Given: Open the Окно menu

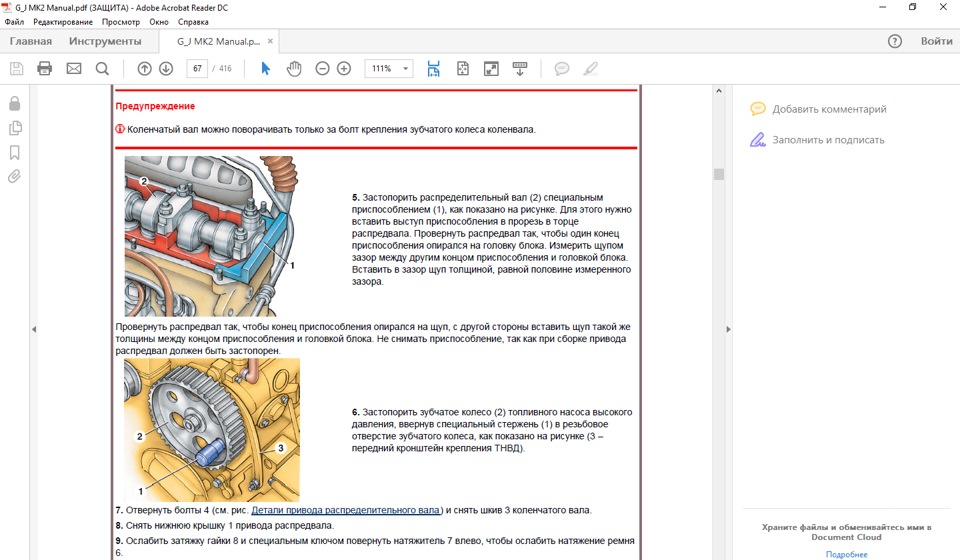Looking at the screenshot, I should pos(159,21).
